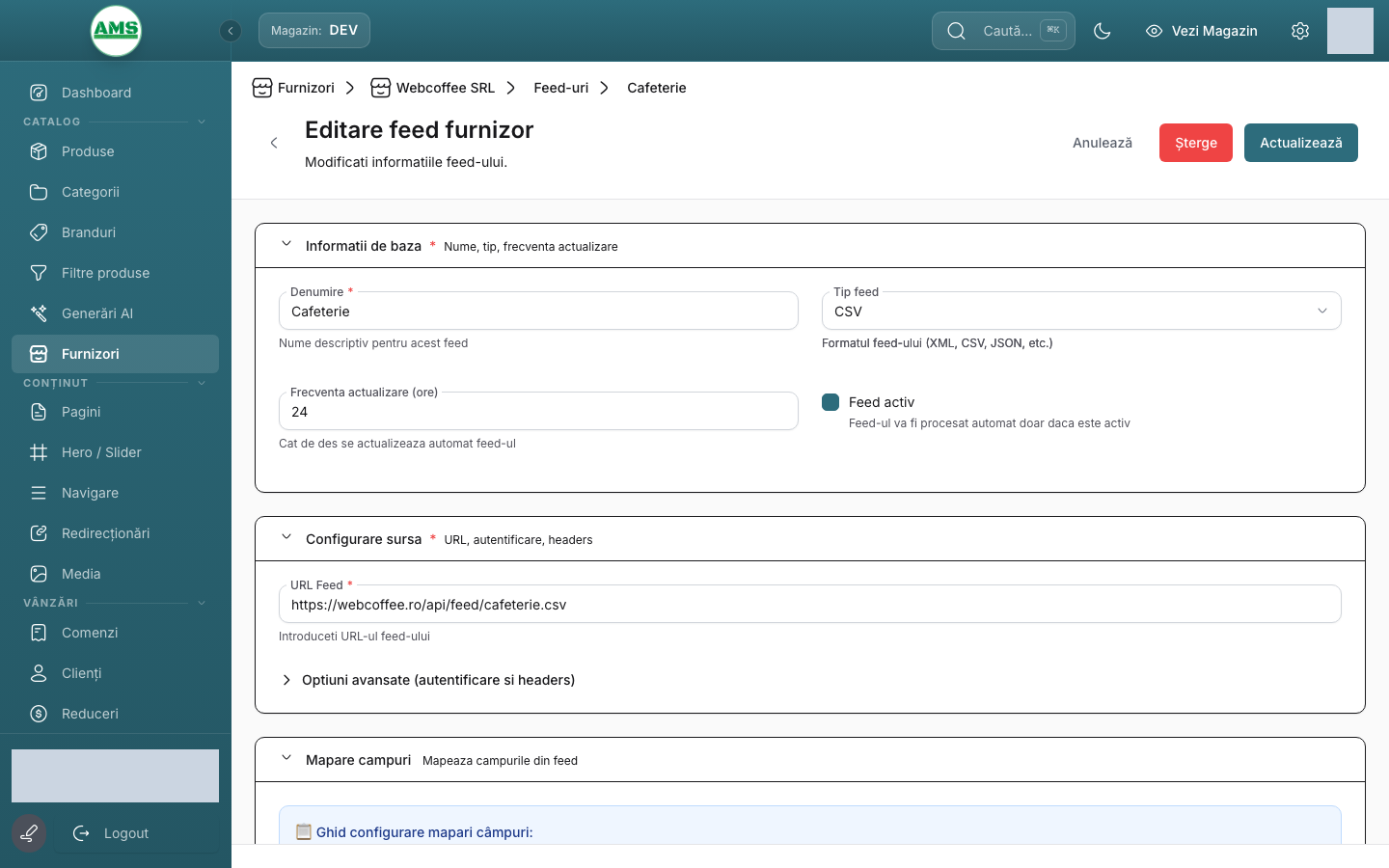
Task: Click the Filtre produse funnel icon
Action: click(x=39, y=273)
